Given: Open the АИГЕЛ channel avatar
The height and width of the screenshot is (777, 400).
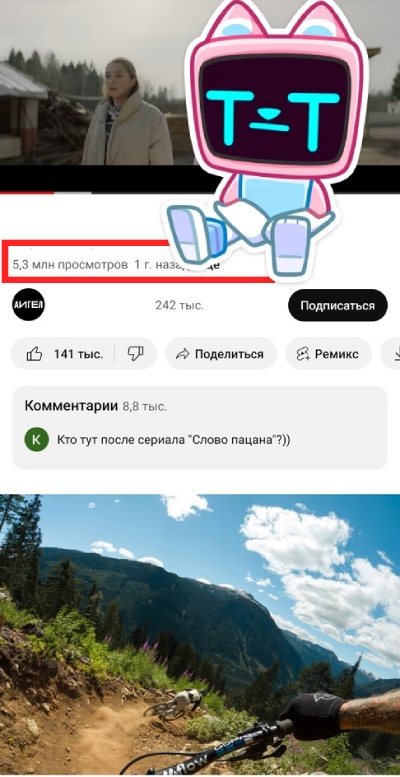Looking at the screenshot, I should pos(28,305).
